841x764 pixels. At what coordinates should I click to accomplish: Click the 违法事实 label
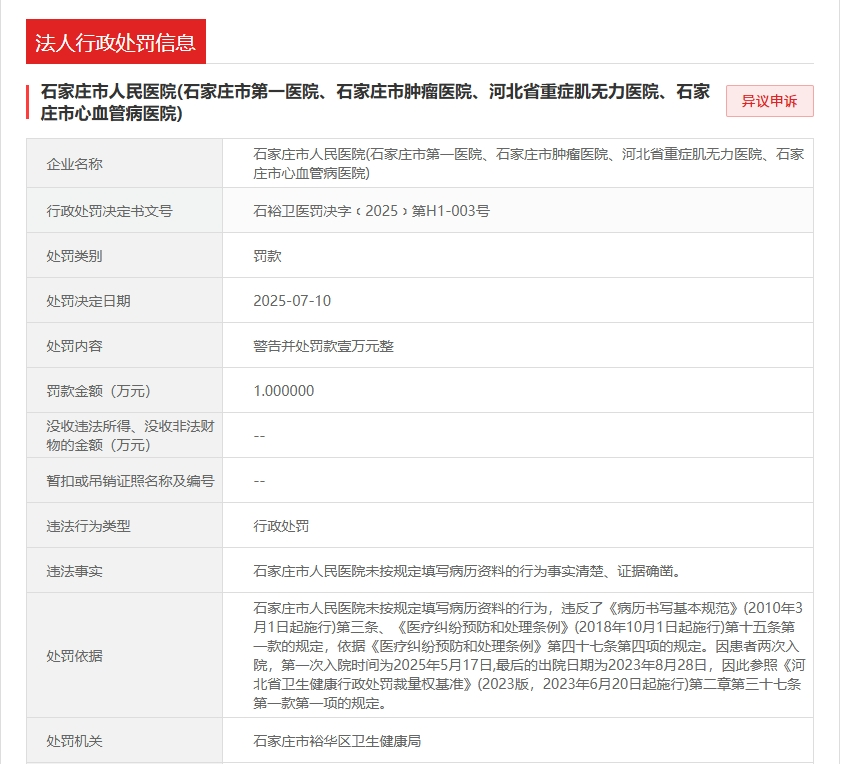[75, 571]
